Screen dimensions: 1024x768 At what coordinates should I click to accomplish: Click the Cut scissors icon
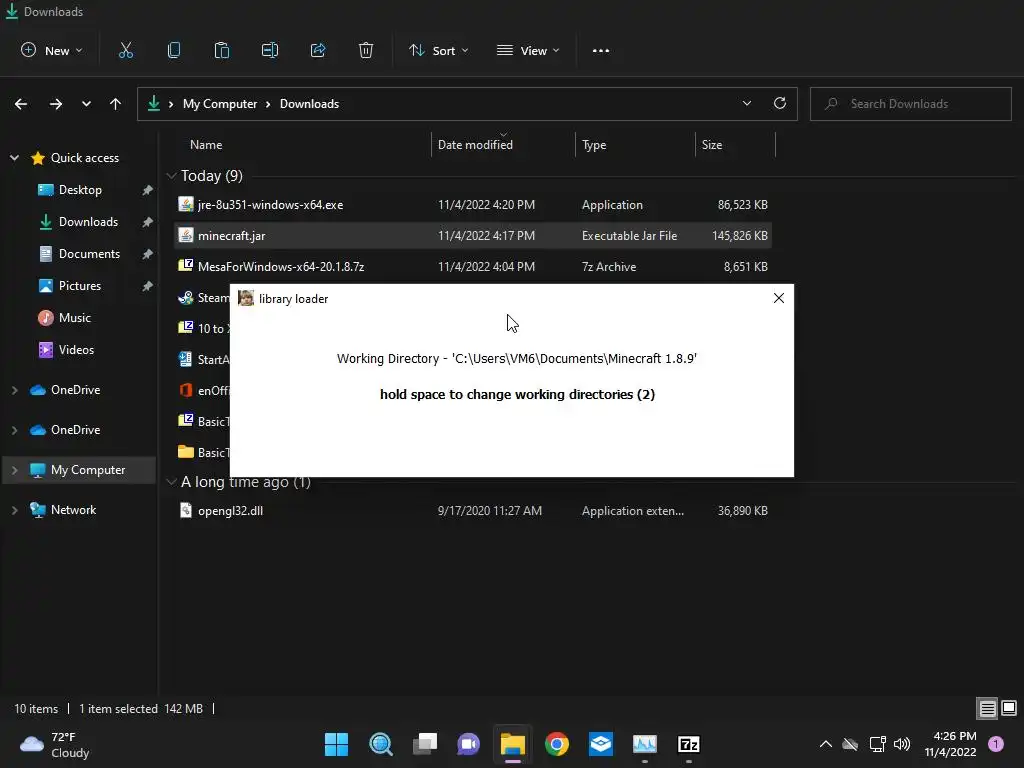tap(126, 50)
